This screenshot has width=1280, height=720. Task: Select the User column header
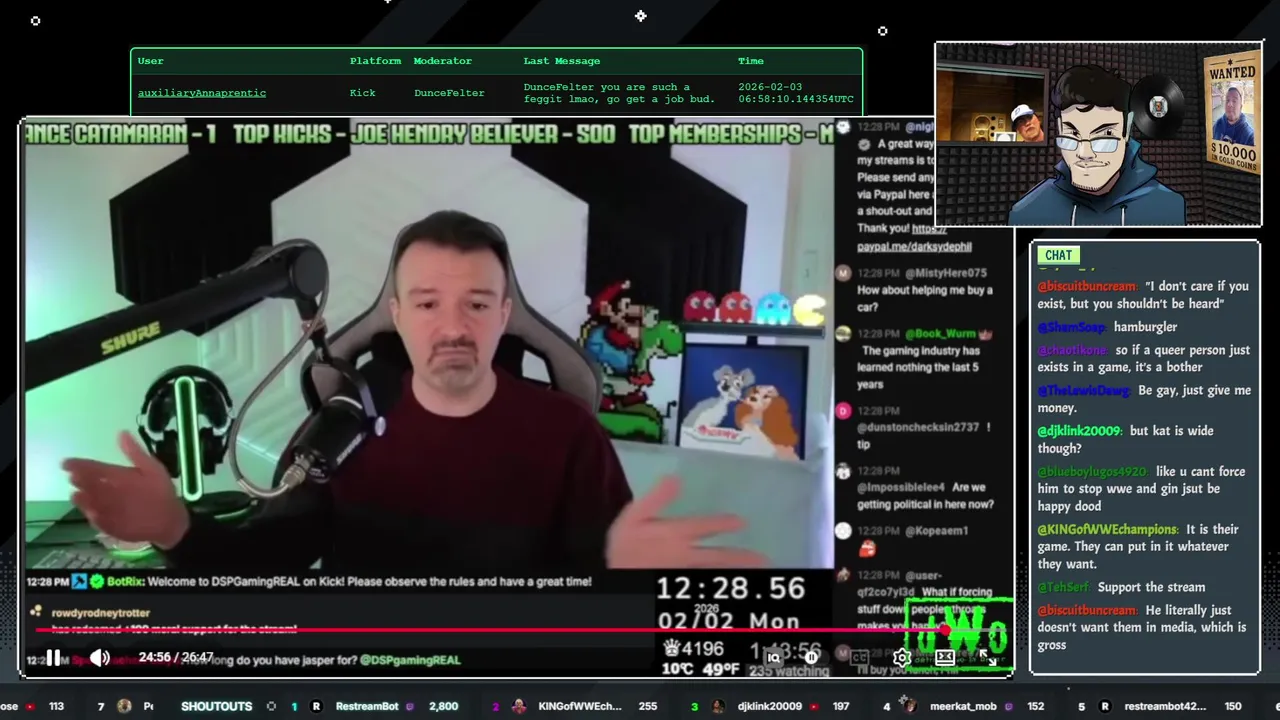(150, 61)
